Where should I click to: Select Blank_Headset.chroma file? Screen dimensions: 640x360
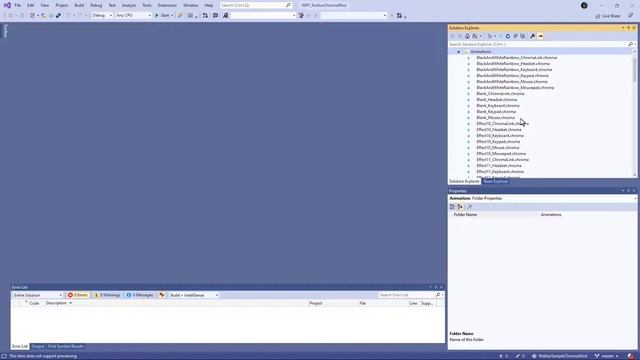pos(496,100)
